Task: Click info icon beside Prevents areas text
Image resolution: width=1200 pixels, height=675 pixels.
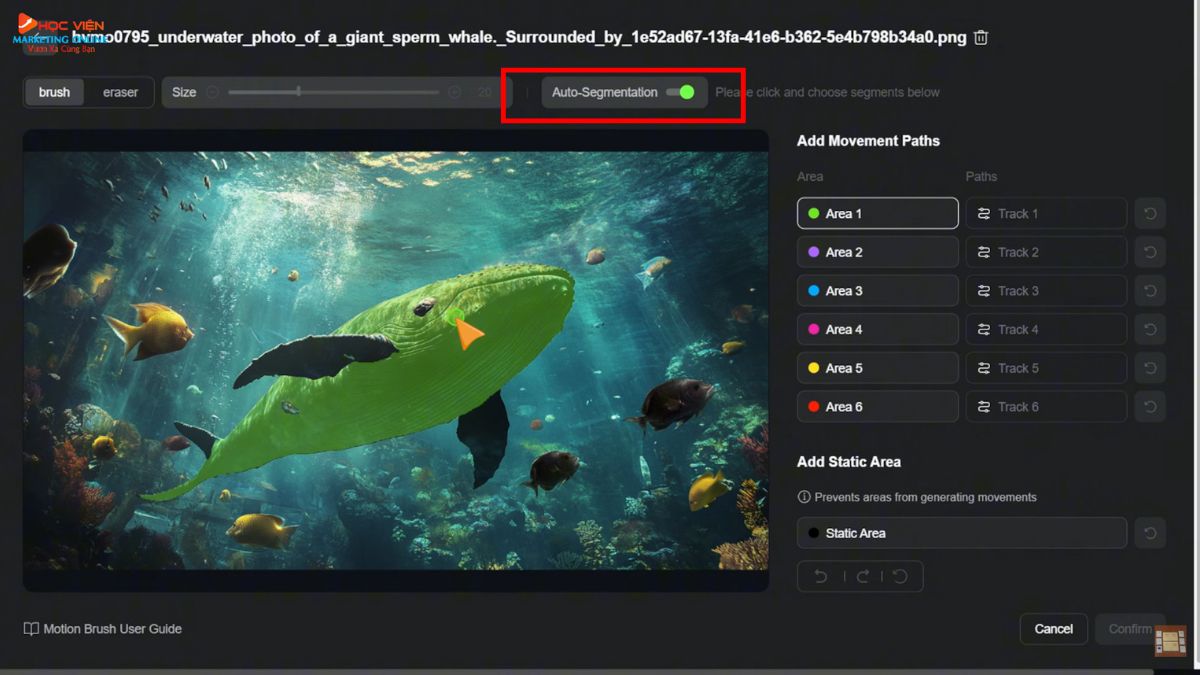Action: point(804,497)
